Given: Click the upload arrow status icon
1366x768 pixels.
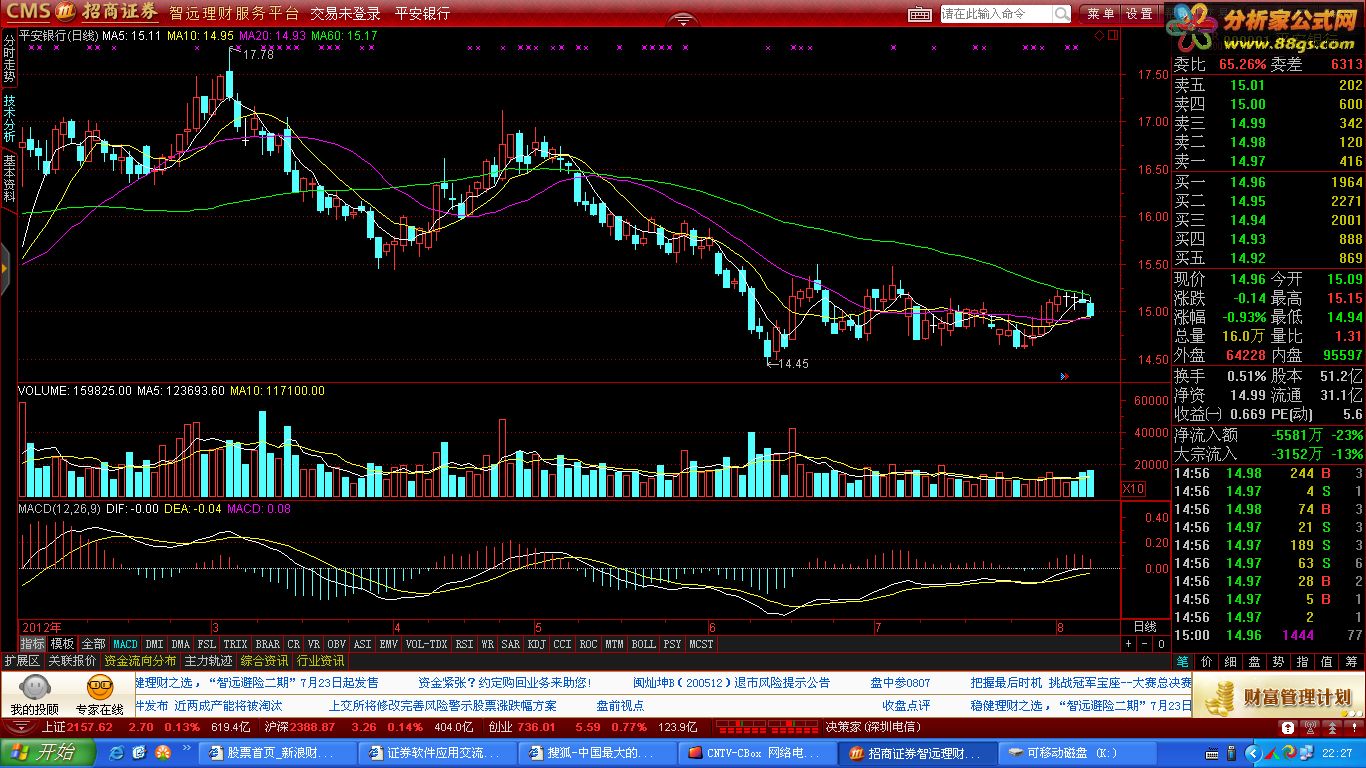Looking at the screenshot, I should pos(1288,727).
